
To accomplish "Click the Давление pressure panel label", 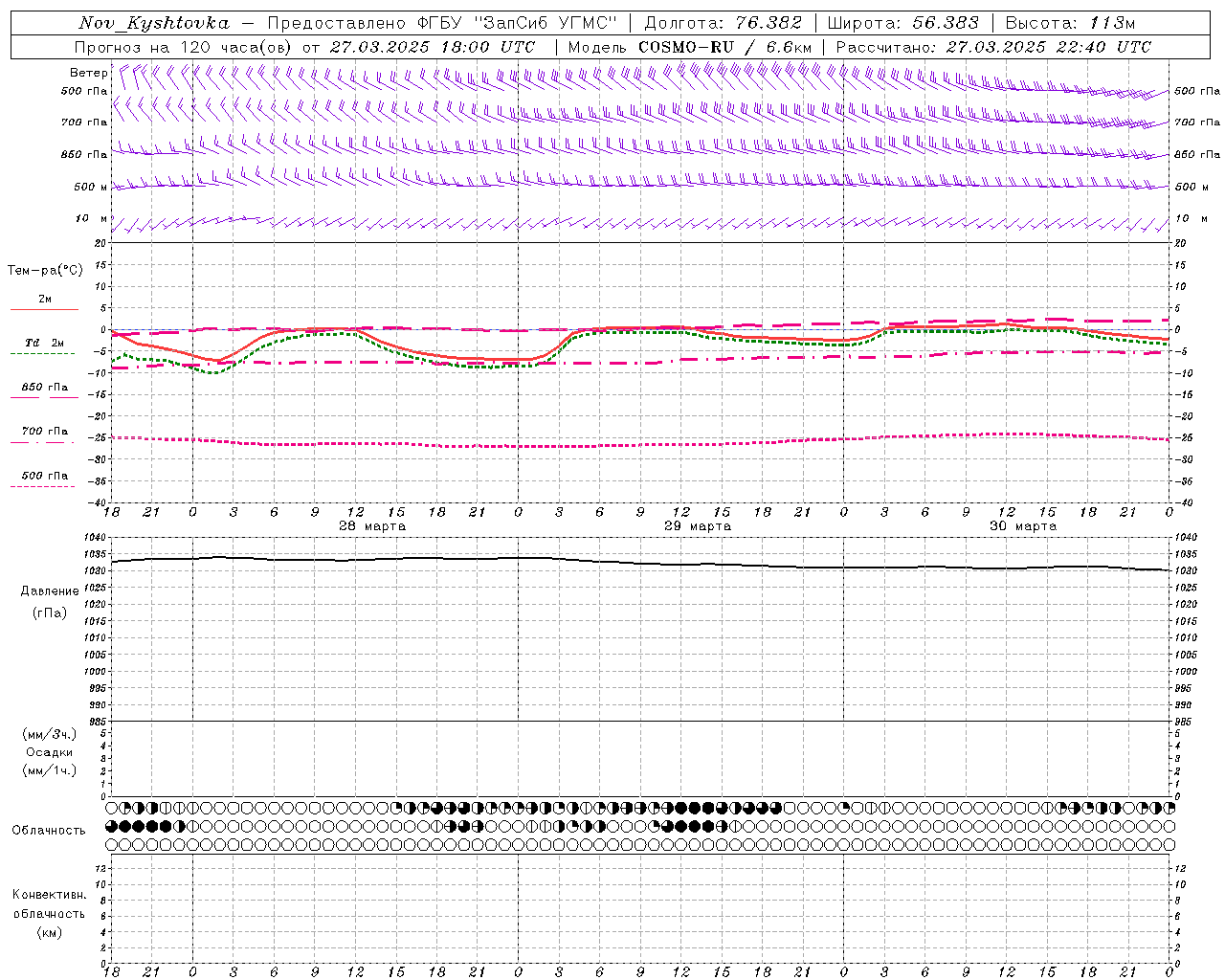I will pyautogui.click(x=50, y=591).
